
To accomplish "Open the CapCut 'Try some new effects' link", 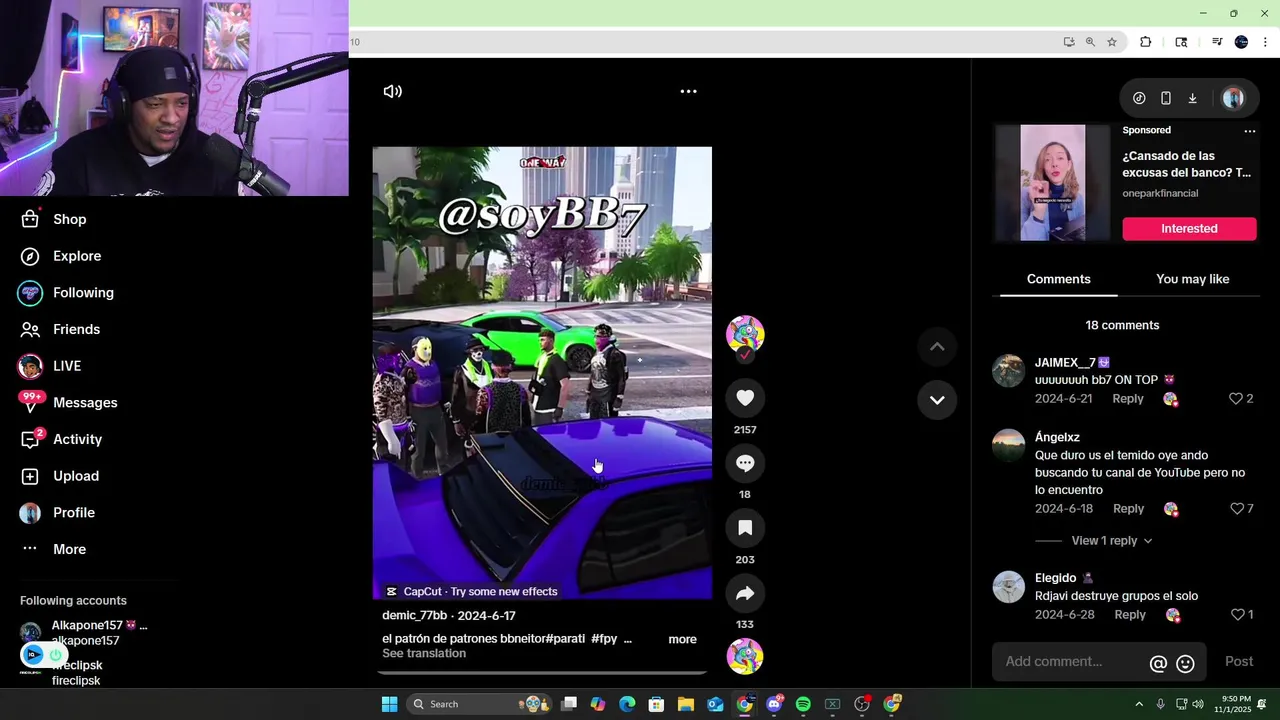I will point(472,592).
